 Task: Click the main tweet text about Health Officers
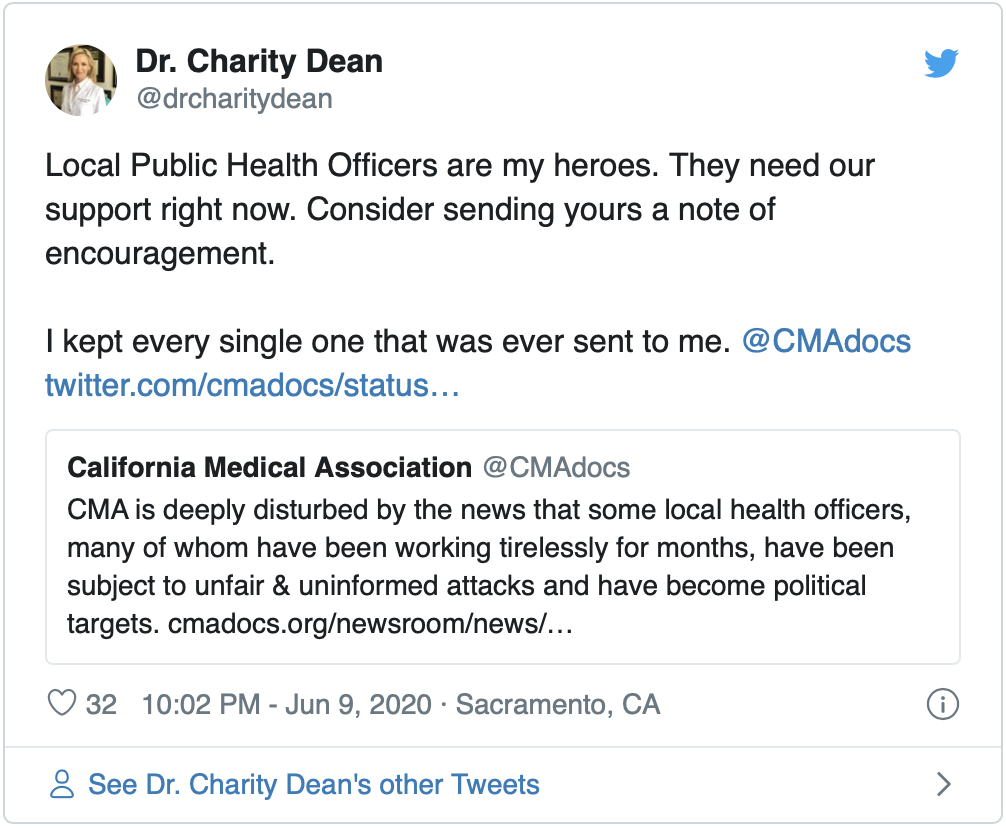460,208
